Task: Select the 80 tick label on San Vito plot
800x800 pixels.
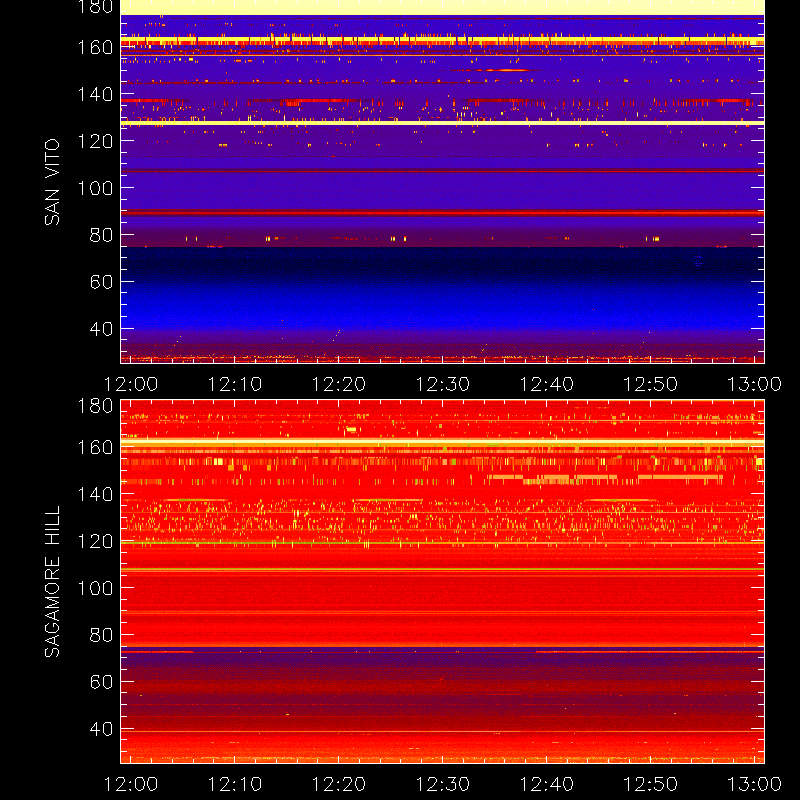Action: pyautogui.click(x=101, y=235)
